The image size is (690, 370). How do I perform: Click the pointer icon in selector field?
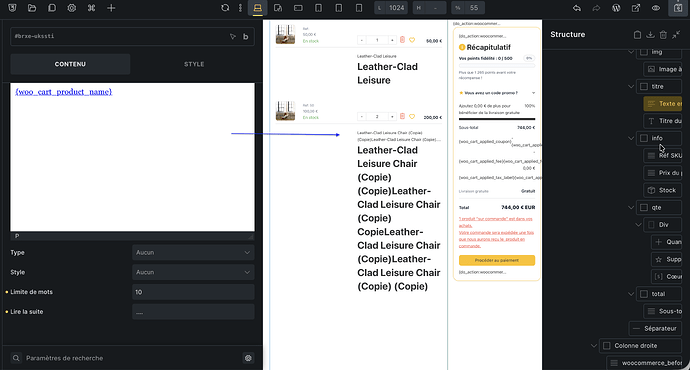[233, 37]
